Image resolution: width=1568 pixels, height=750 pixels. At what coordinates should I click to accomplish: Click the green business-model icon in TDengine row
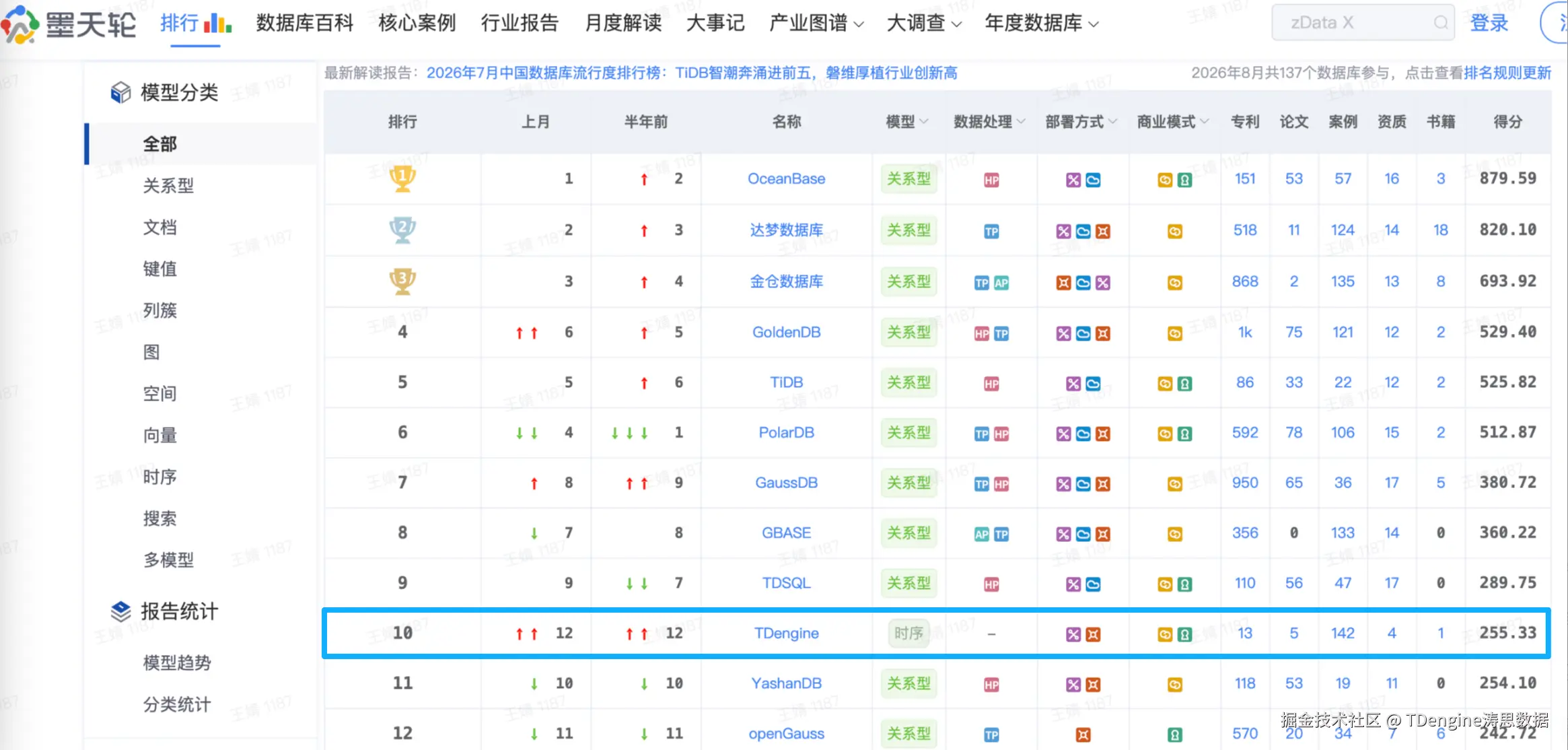(x=1184, y=634)
